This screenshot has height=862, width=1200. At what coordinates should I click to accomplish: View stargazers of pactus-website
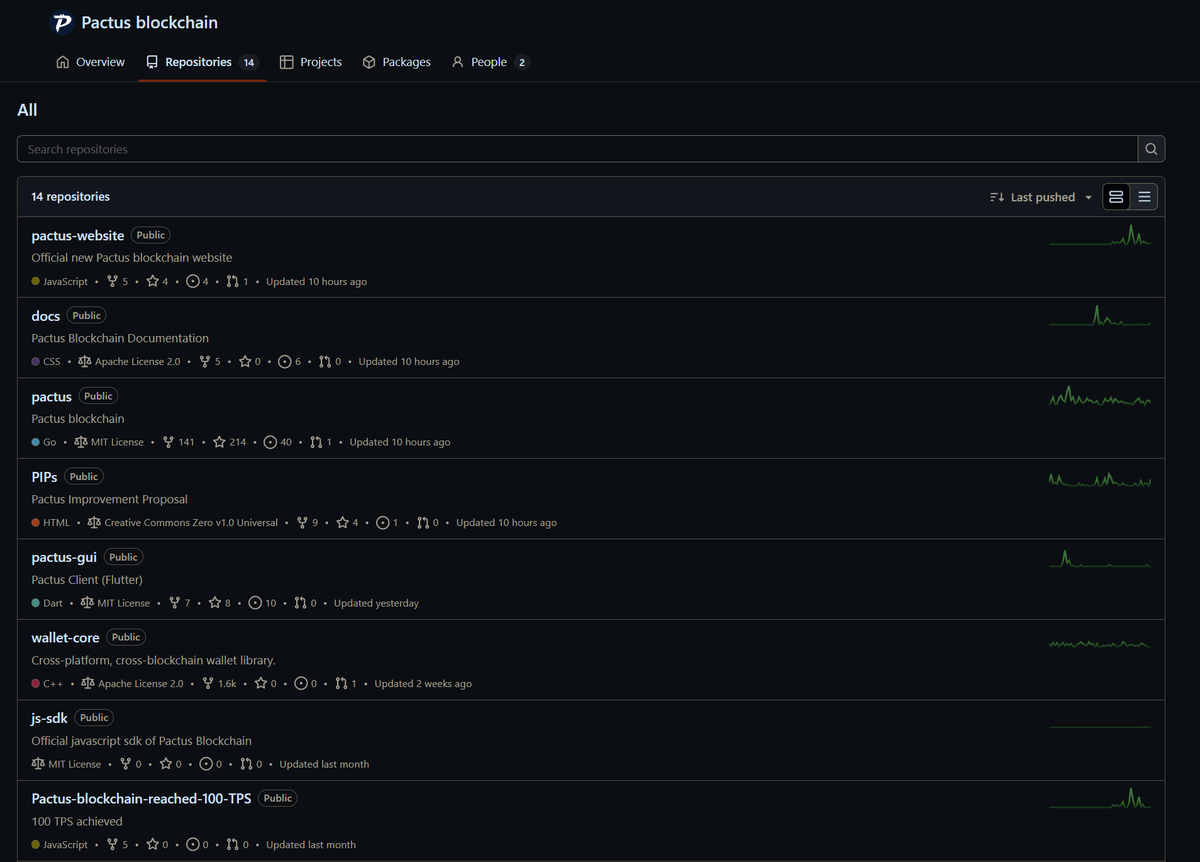[x=157, y=282]
